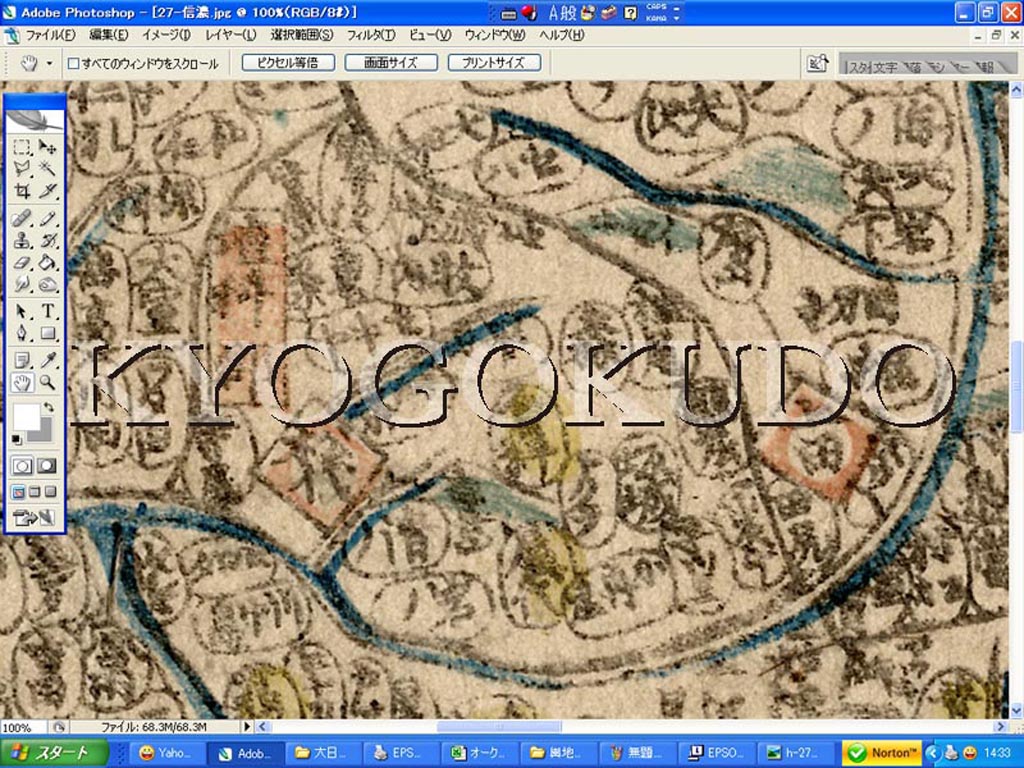The height and width of the screenshot is (768, 1024).
Task: Click vertical scrollbar up arrow
Action: pos(1016,89)
